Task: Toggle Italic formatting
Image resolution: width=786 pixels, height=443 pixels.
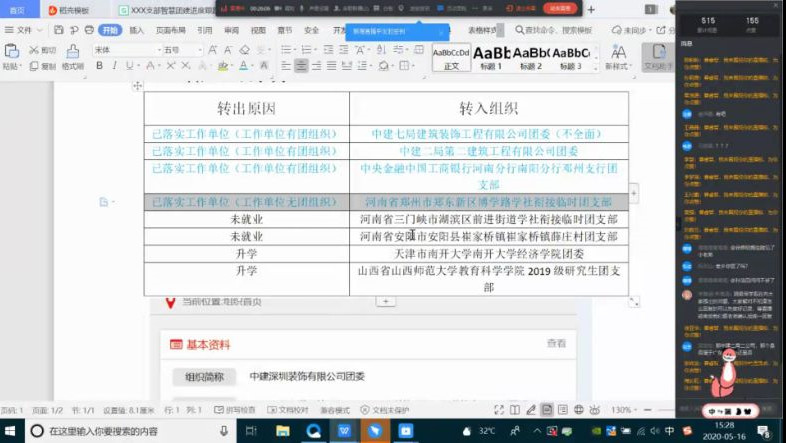Action: point(114,66)
